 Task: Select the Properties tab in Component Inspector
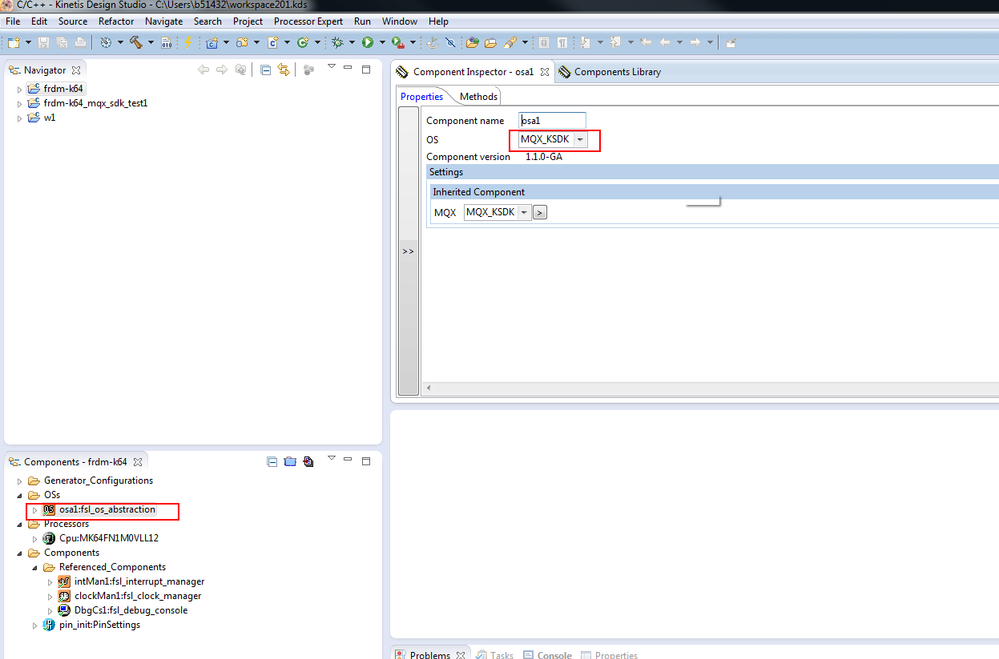(422, 96)
